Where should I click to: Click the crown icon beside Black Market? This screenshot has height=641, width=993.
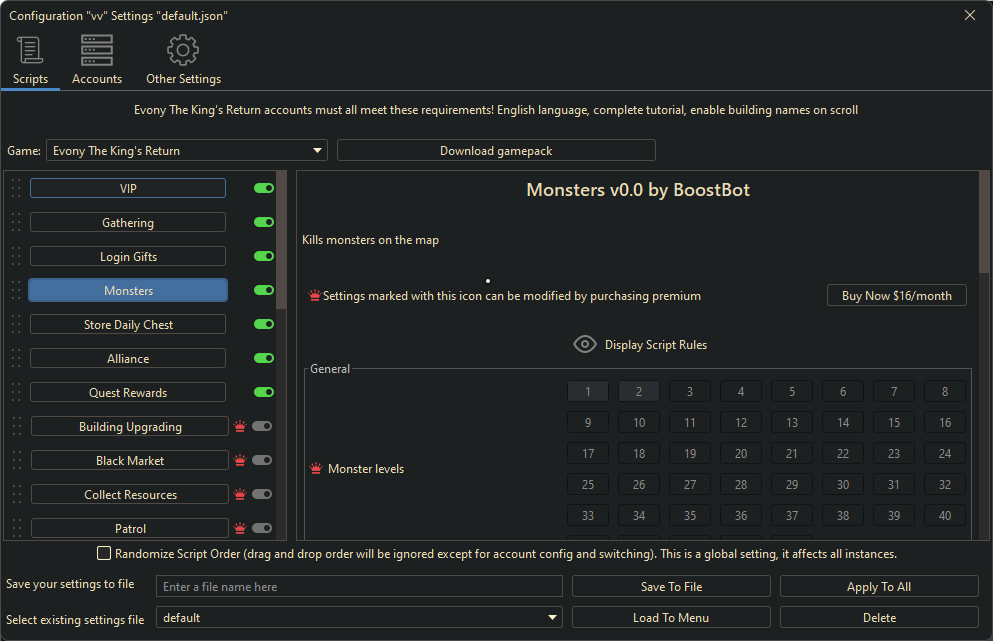pos(240,461)
